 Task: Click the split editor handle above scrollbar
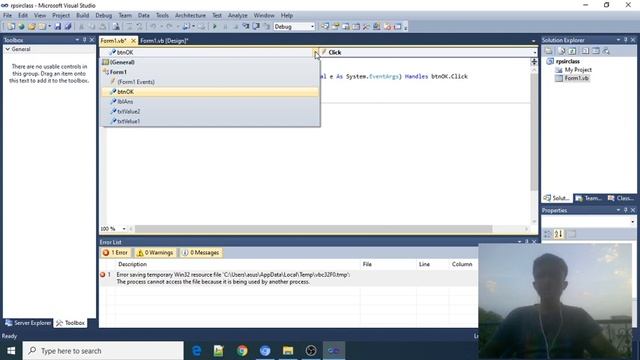[534, 62]
